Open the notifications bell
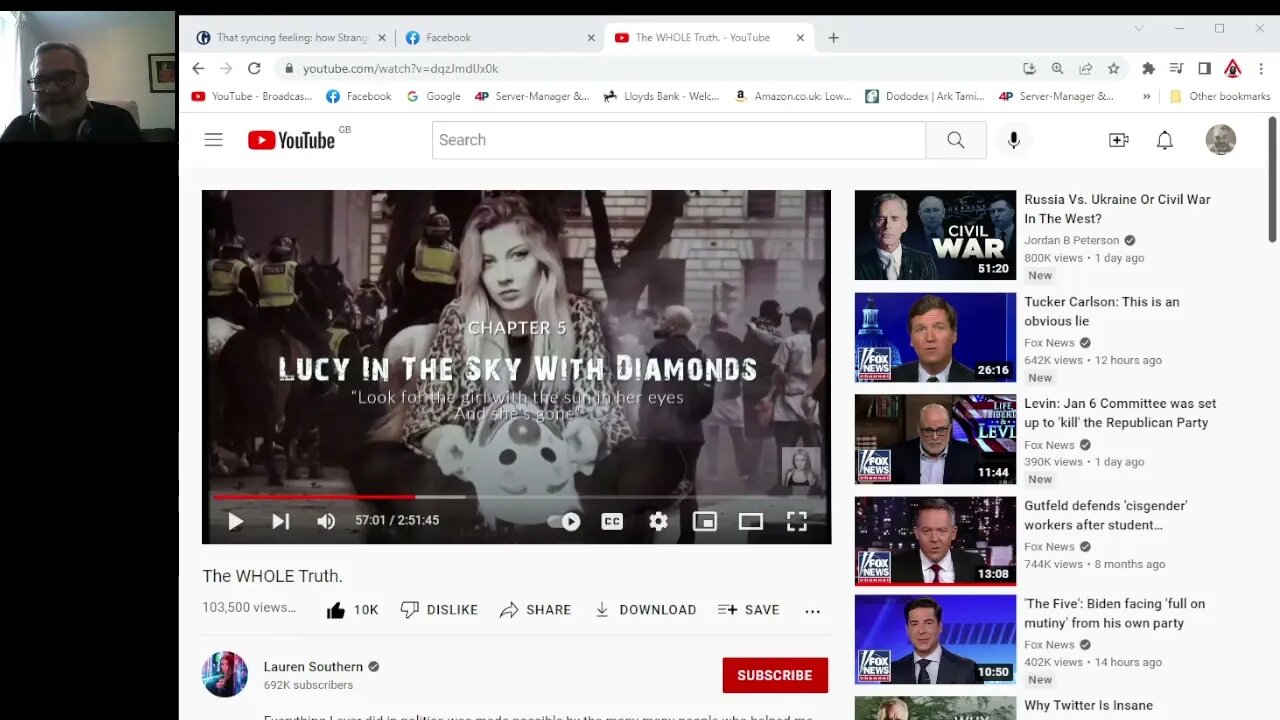Image resolution: width=1280 pixels, height=720 pixels. (x=1164, y=140)
